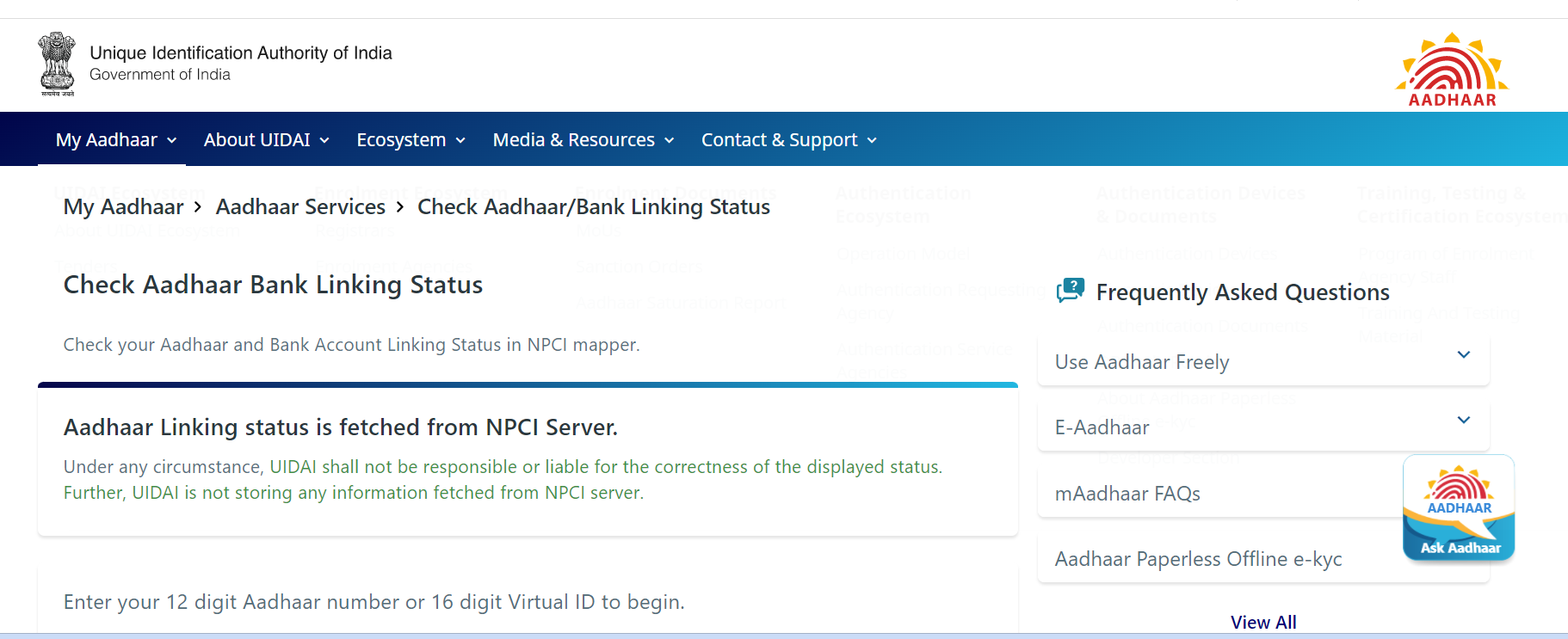
Task: Click the View All FAQs link
Action: 1262,622
